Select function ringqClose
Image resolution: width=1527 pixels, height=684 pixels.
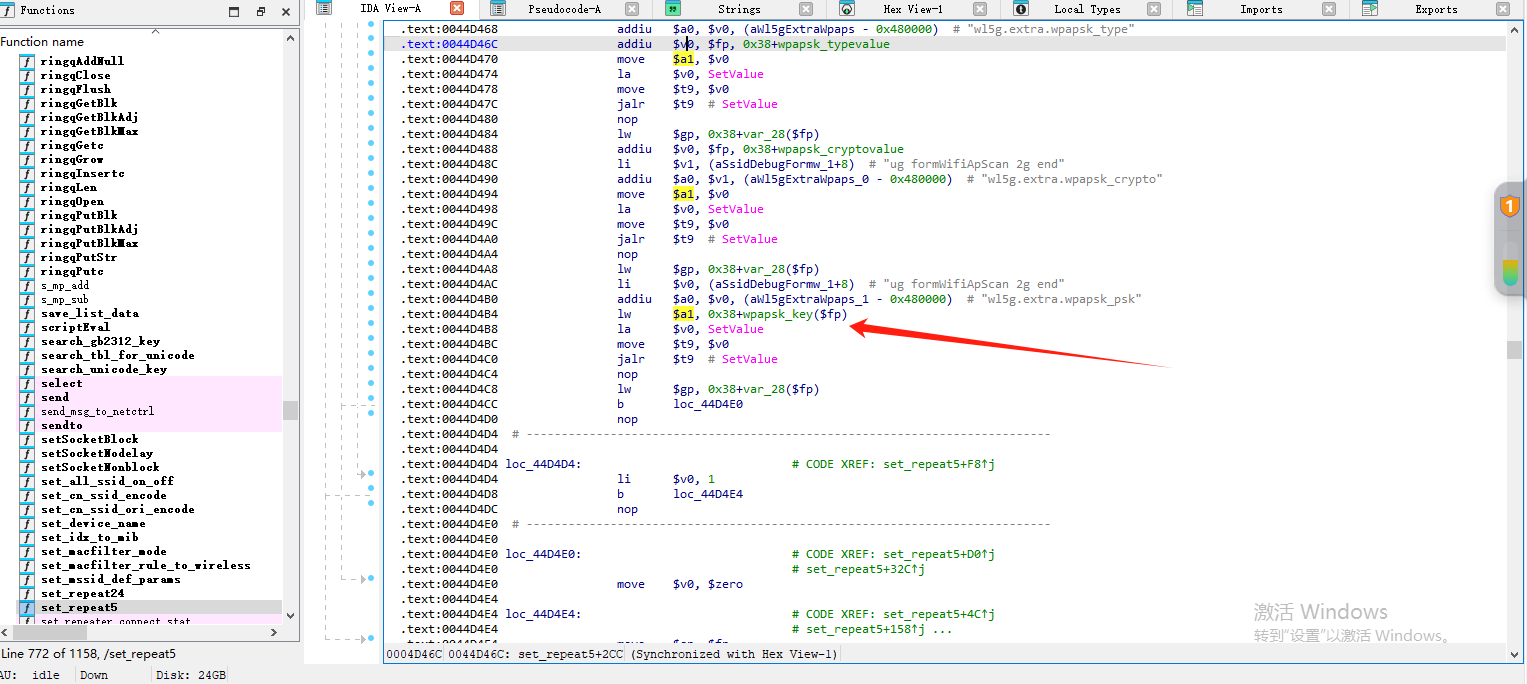(x=76, y=75)
